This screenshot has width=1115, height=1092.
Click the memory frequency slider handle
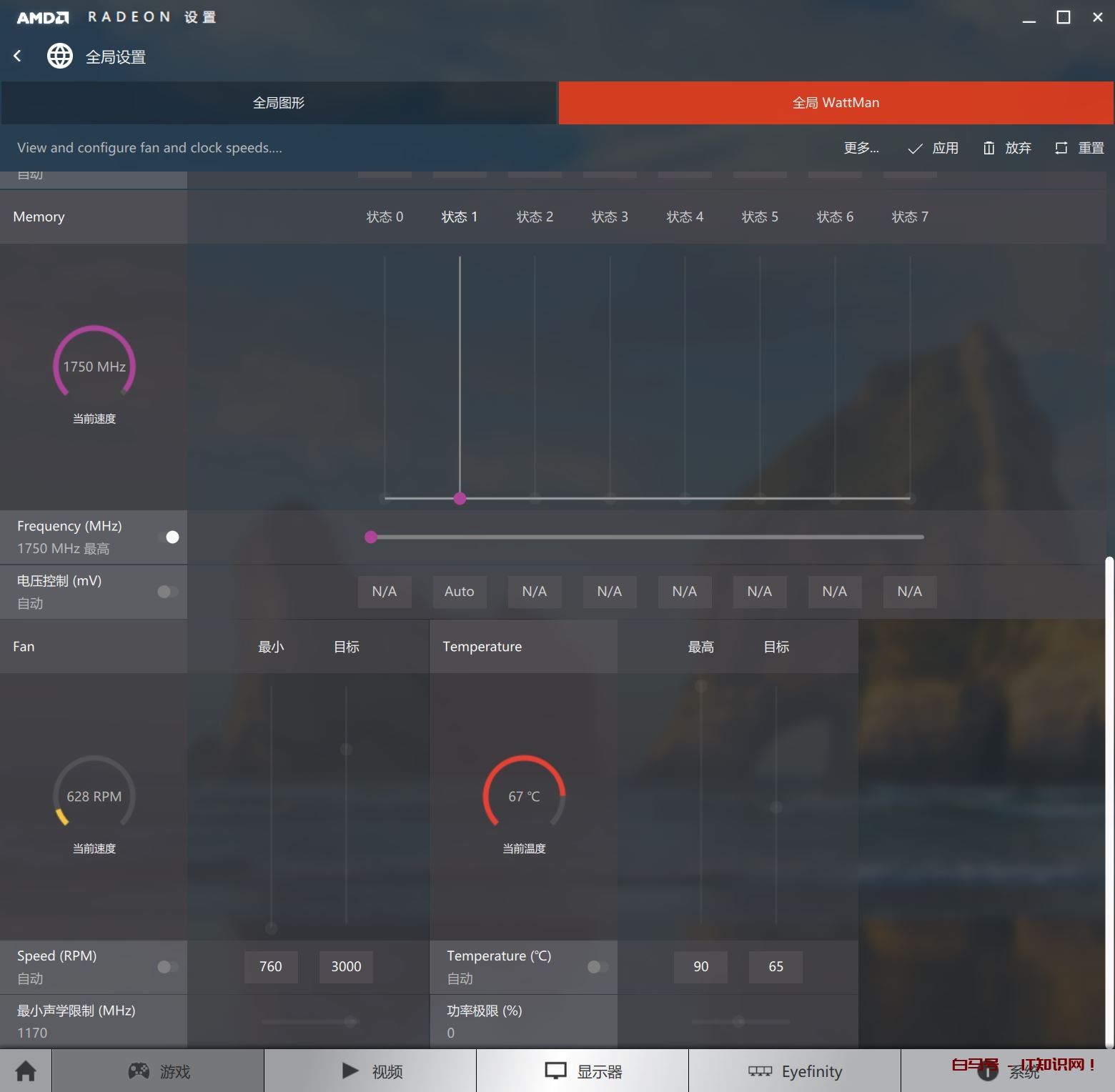[x=371, y=537]
